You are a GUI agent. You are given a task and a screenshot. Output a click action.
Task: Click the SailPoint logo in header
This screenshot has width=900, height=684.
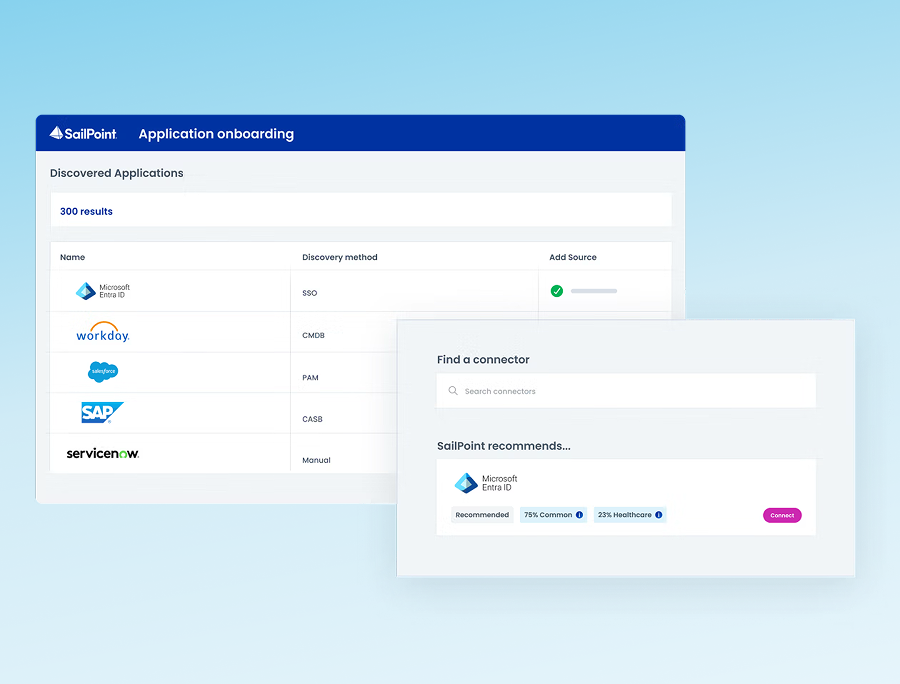coord(83,134)
